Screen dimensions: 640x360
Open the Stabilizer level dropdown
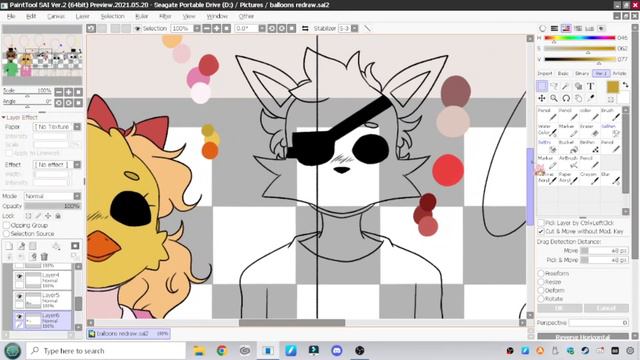tap(354, 28)
